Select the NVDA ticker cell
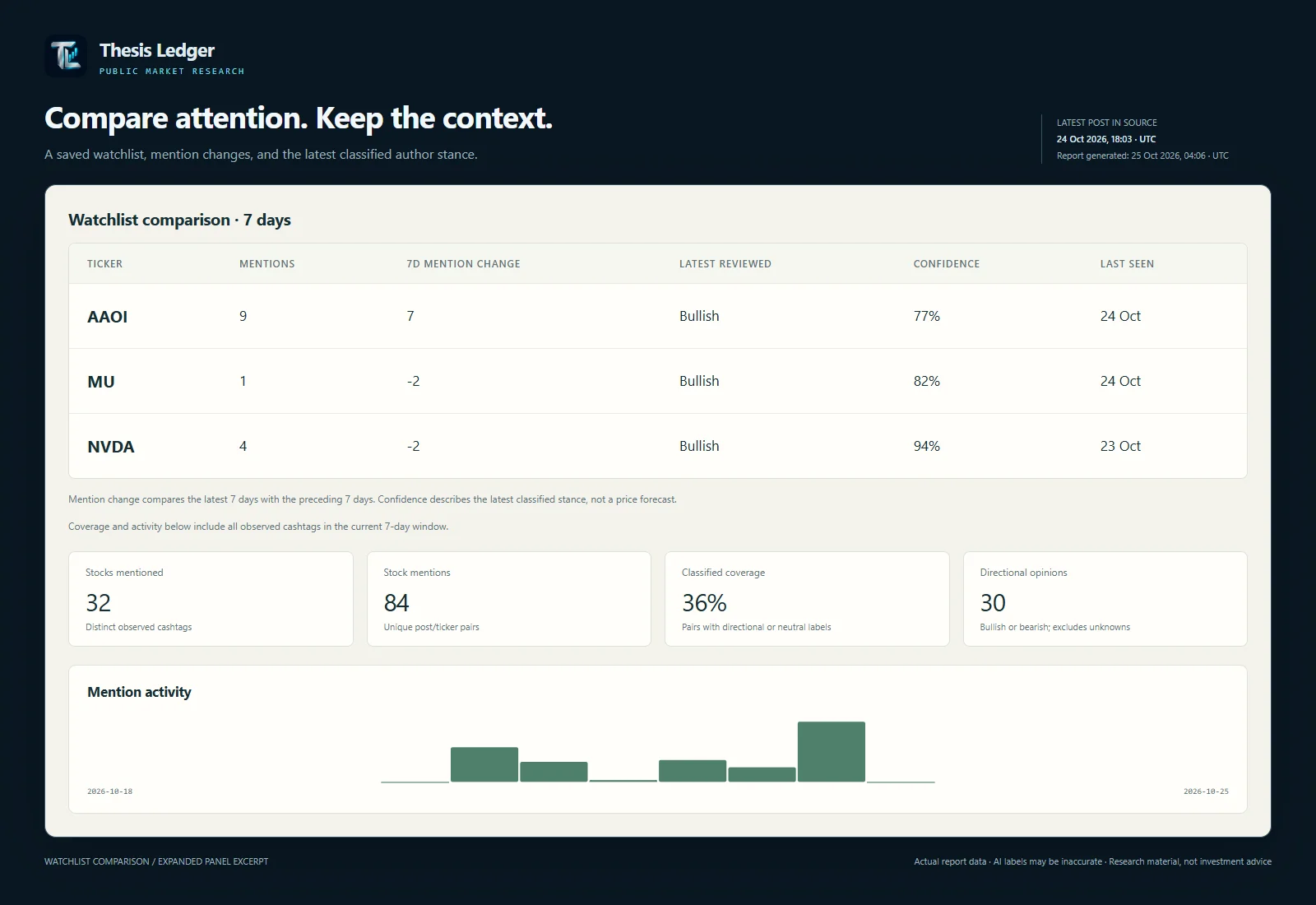The width and height of the screenshot is (1316, 905). pos(110,447)
